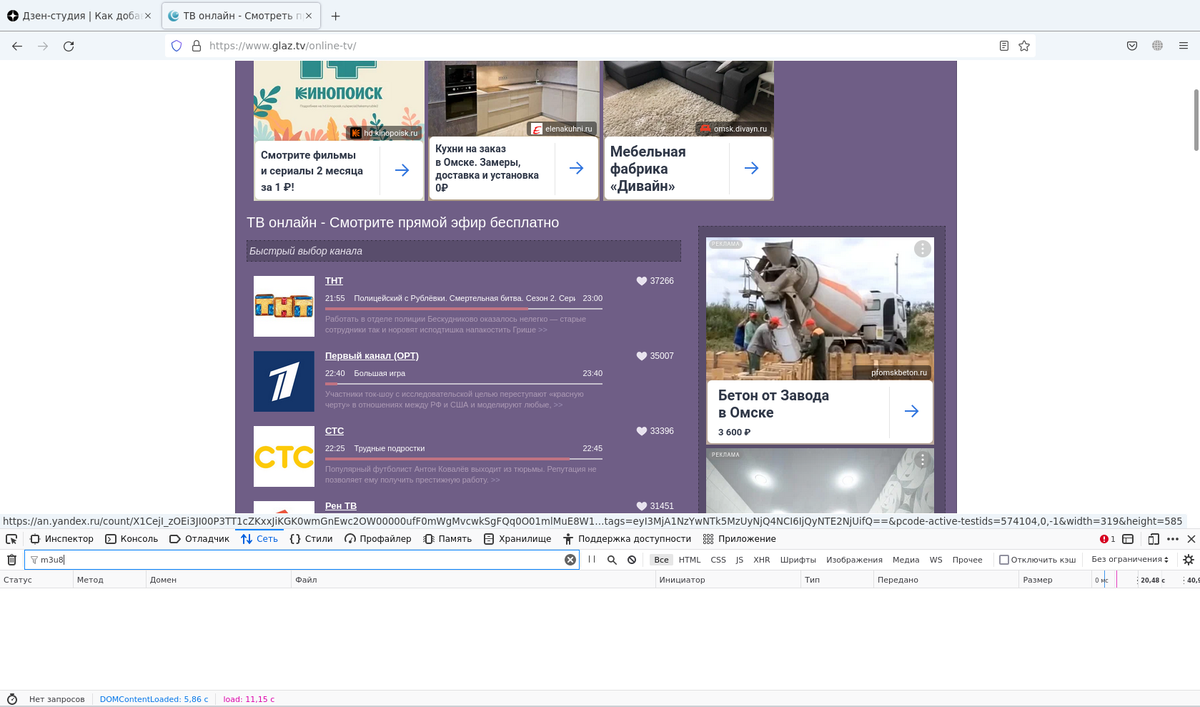
Task: Open the throttling dropdown Без ограничения
Action: tap(1131, 560)
